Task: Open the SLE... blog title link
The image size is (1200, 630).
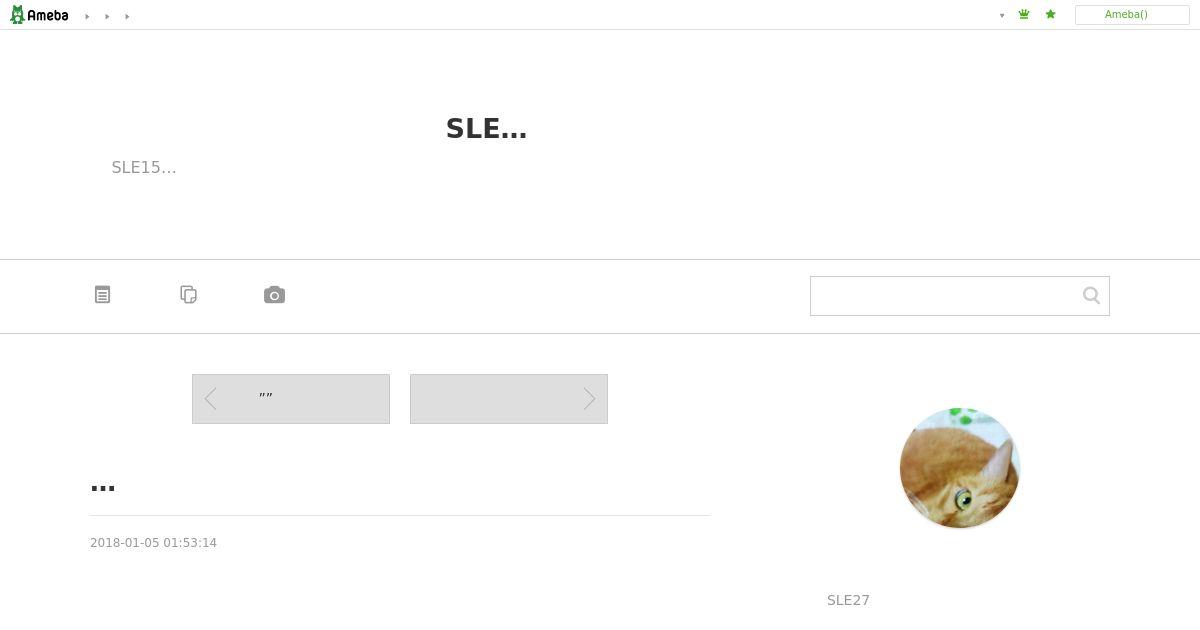Action: [487, 129]
